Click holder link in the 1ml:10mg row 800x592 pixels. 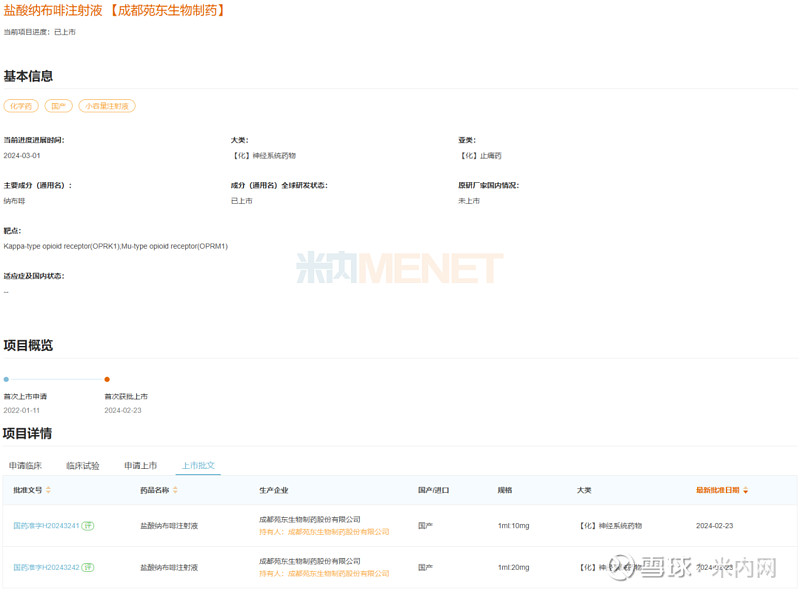click(x=324, y=532)
